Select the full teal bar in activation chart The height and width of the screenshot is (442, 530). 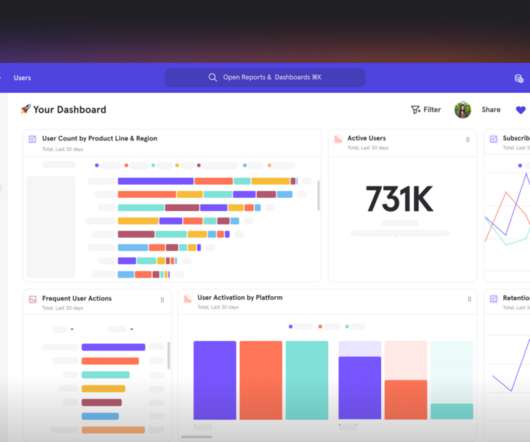pos(307,380)
